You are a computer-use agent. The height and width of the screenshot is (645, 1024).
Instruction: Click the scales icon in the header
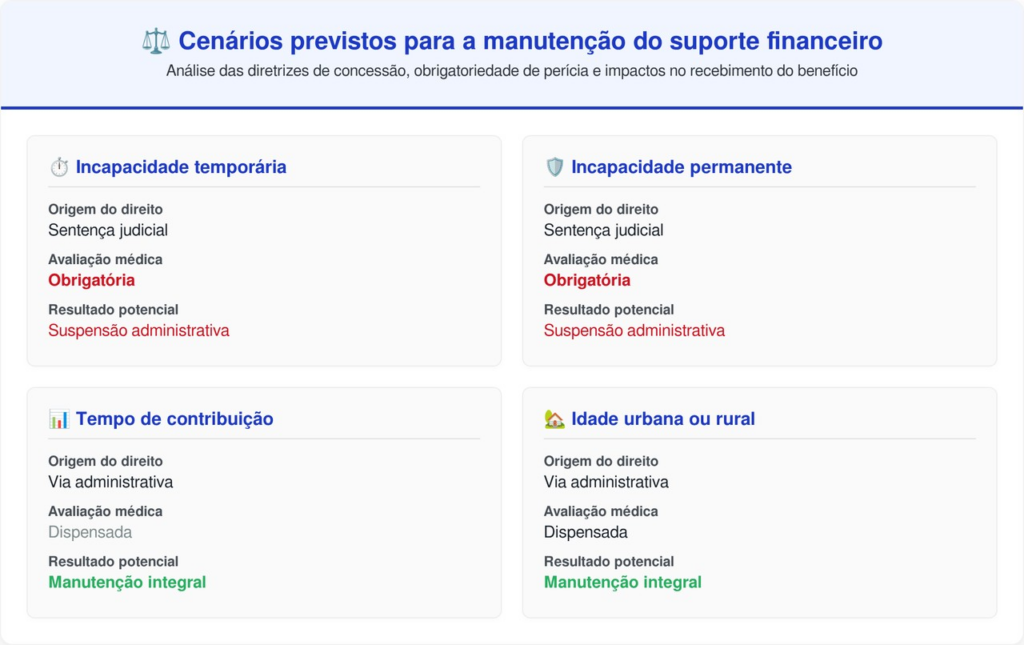click(x=156, y=41)
